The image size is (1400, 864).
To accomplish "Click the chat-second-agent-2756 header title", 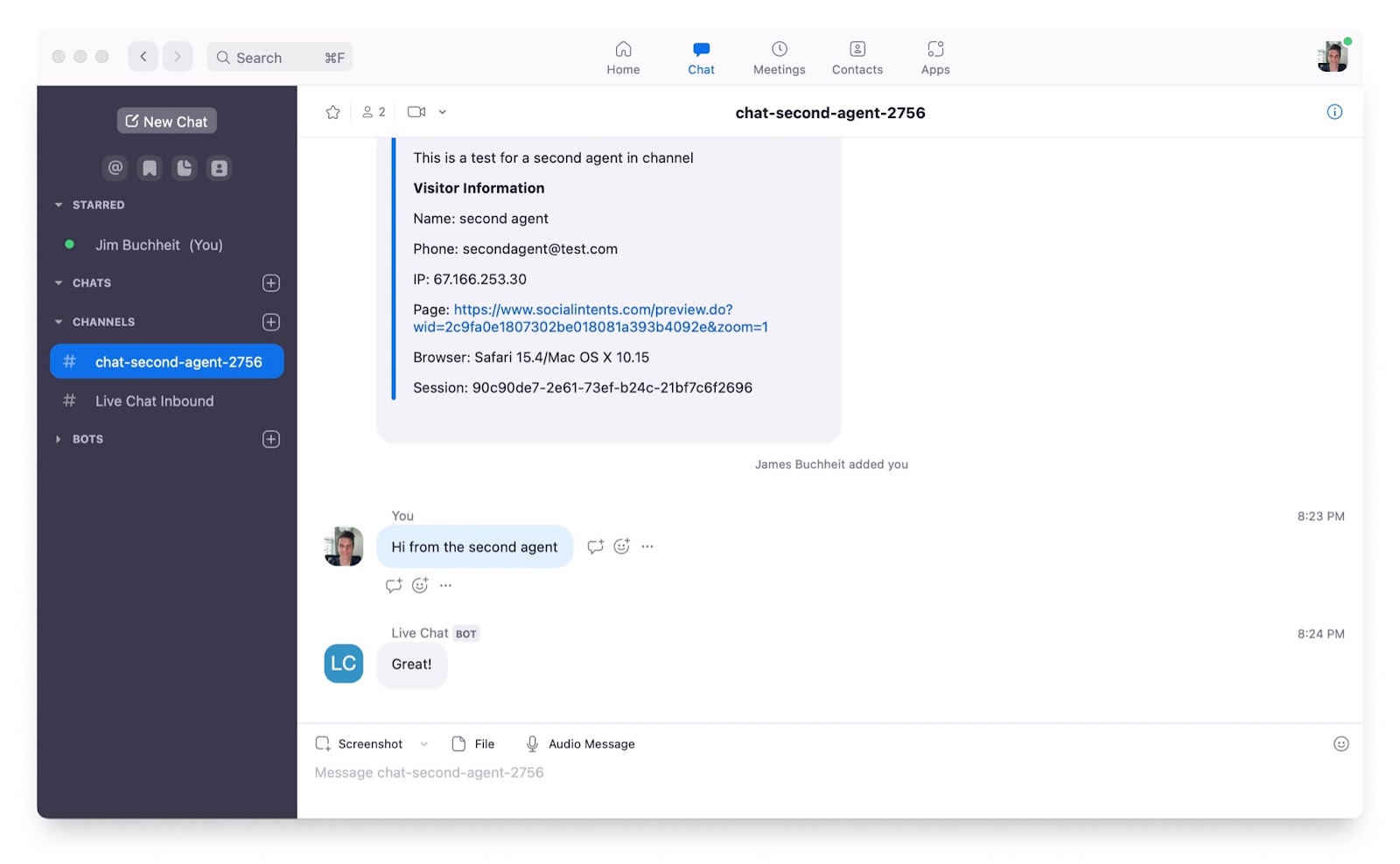I will pos(830,113).
